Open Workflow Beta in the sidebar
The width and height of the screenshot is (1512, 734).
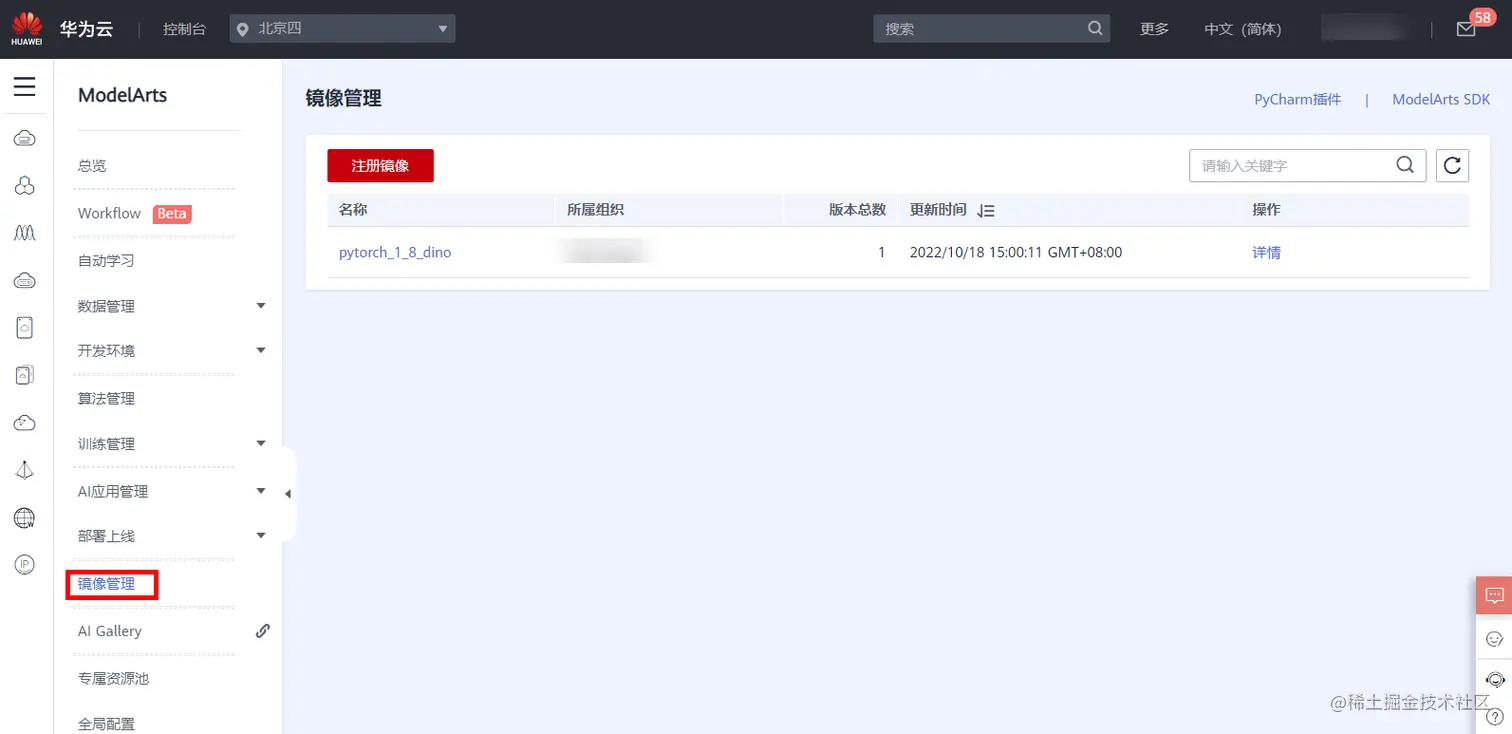coord(133,213)
